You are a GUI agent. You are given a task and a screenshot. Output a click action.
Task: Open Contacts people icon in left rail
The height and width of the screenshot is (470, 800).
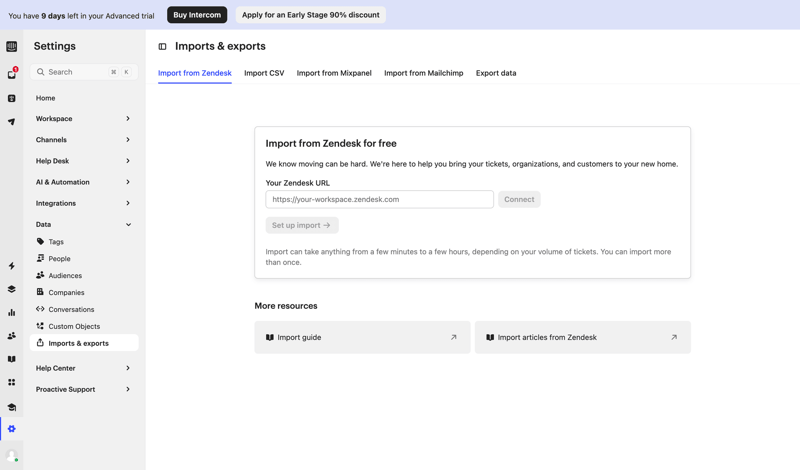(12, 336)
